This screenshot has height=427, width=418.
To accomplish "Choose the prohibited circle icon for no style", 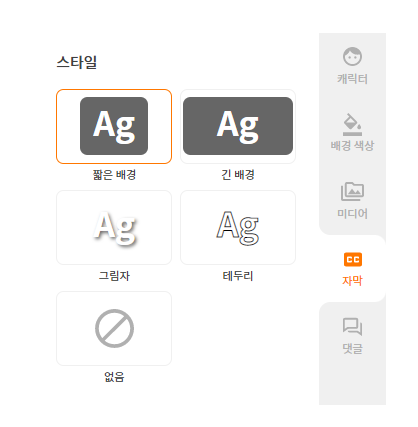I will [114, 328].
